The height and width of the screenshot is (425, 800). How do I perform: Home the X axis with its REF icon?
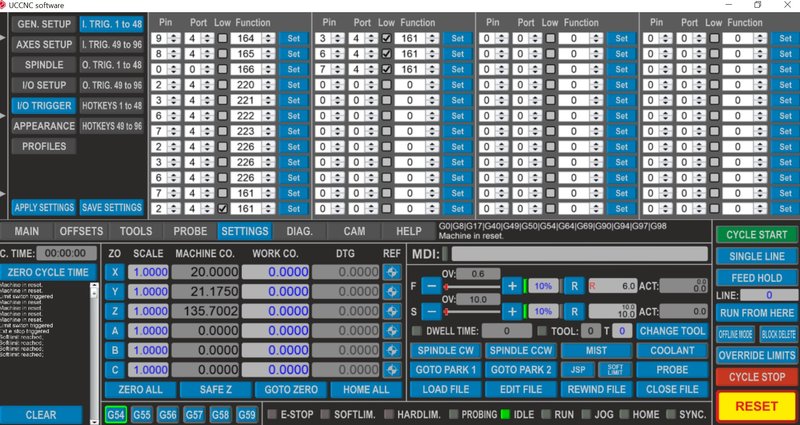click(392, 272)
